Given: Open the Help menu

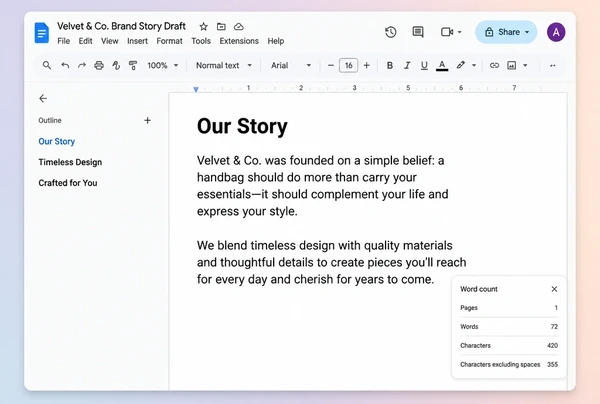Looking at the screenshot, I should [x=276, y=41].
